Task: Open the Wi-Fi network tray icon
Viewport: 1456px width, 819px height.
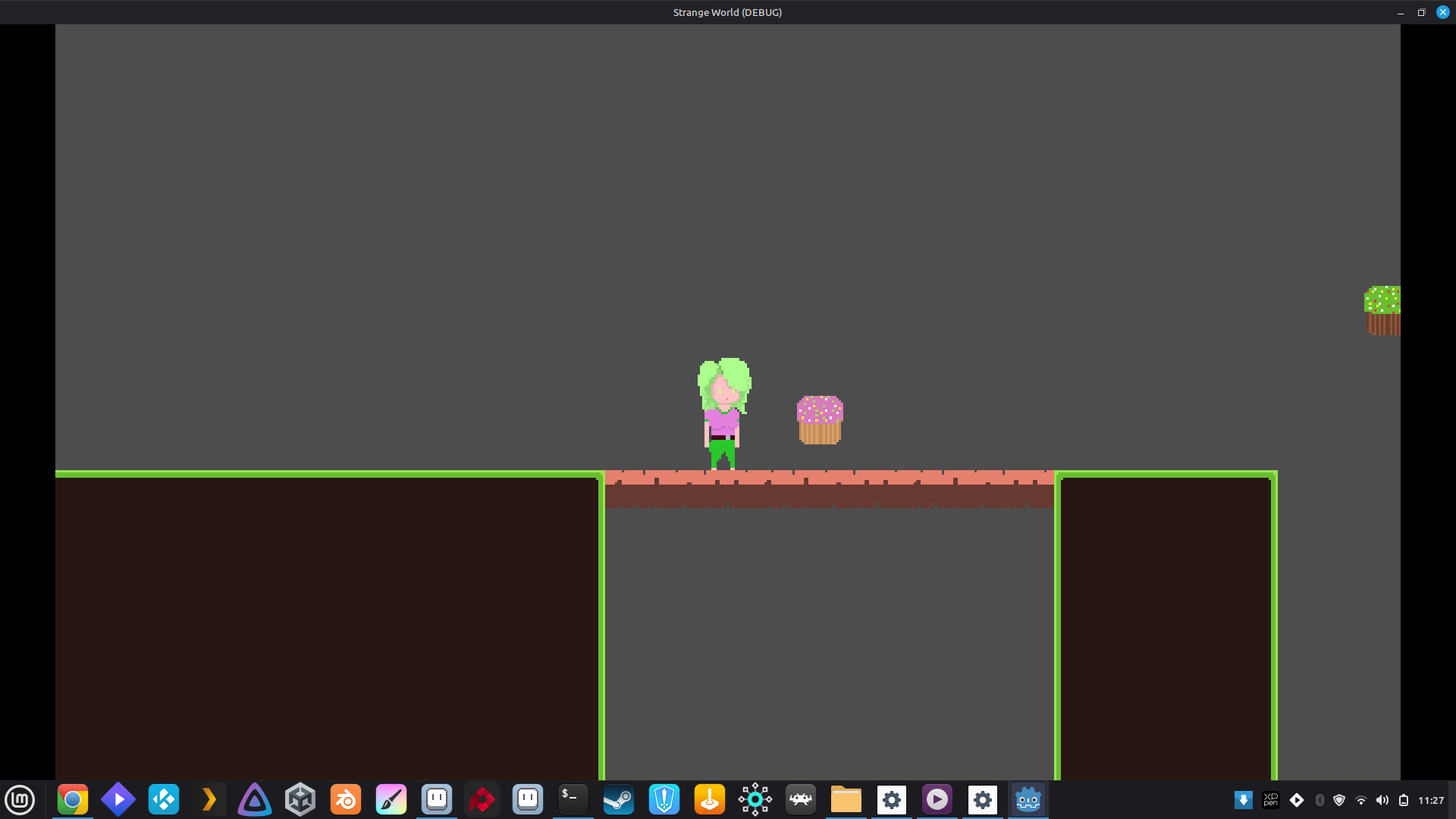Action: click(1361, 800)
